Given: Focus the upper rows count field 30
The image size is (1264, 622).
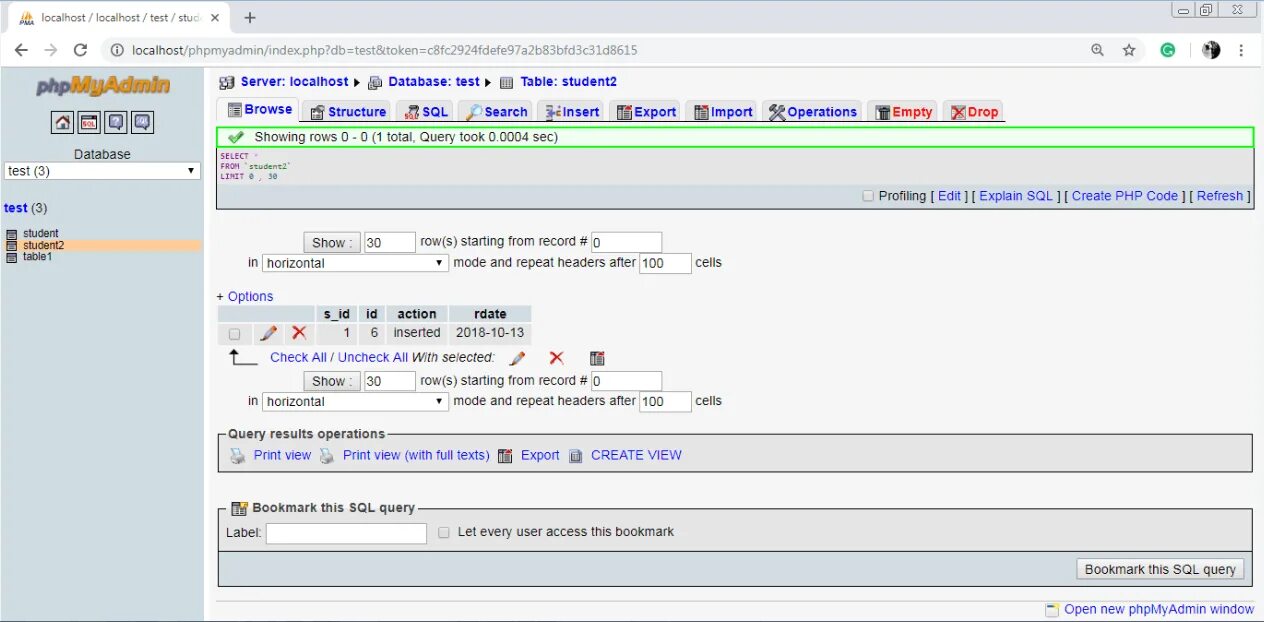Looking at the screenshot, I should [390, 243].
